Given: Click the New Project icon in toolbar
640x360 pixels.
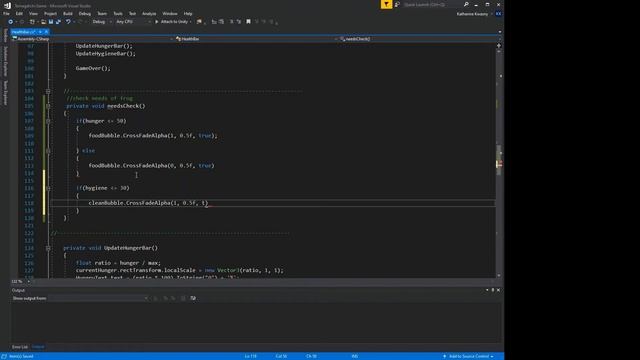Looking at the screenshot, I should (x=32, y=22).
